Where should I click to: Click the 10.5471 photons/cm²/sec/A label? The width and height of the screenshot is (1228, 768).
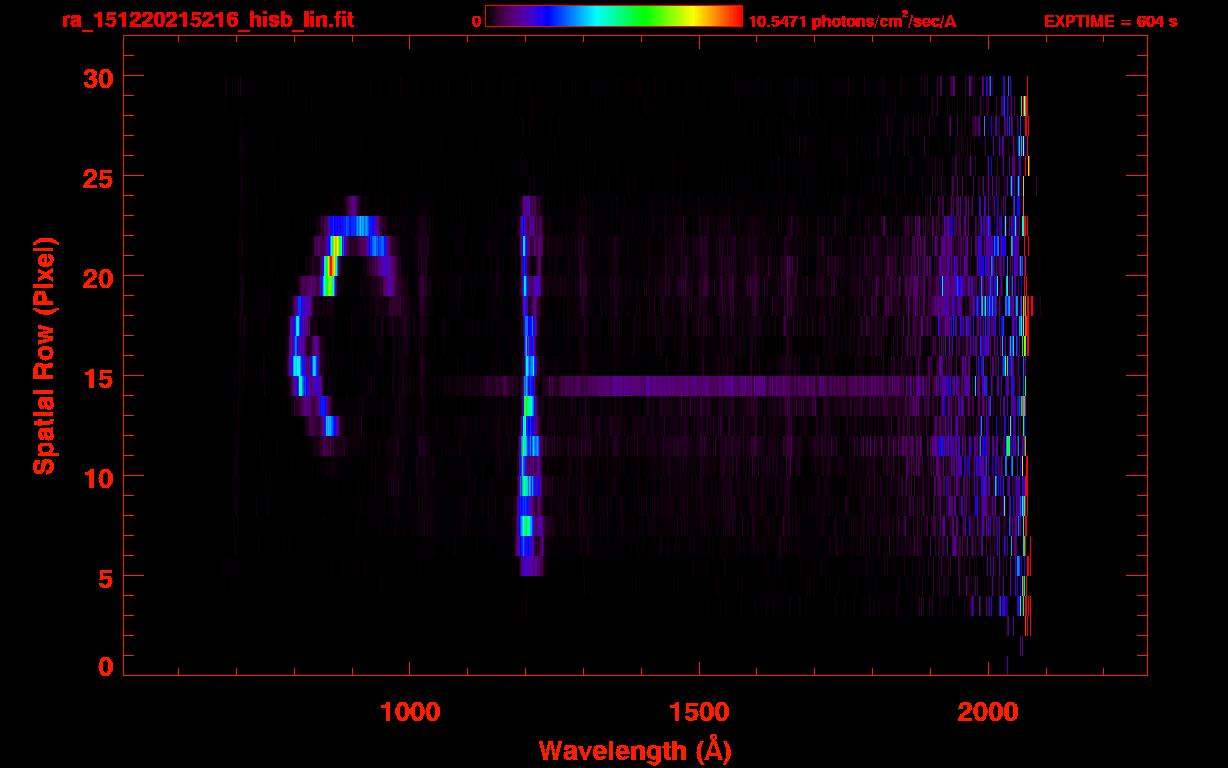[x=852, y=21]
